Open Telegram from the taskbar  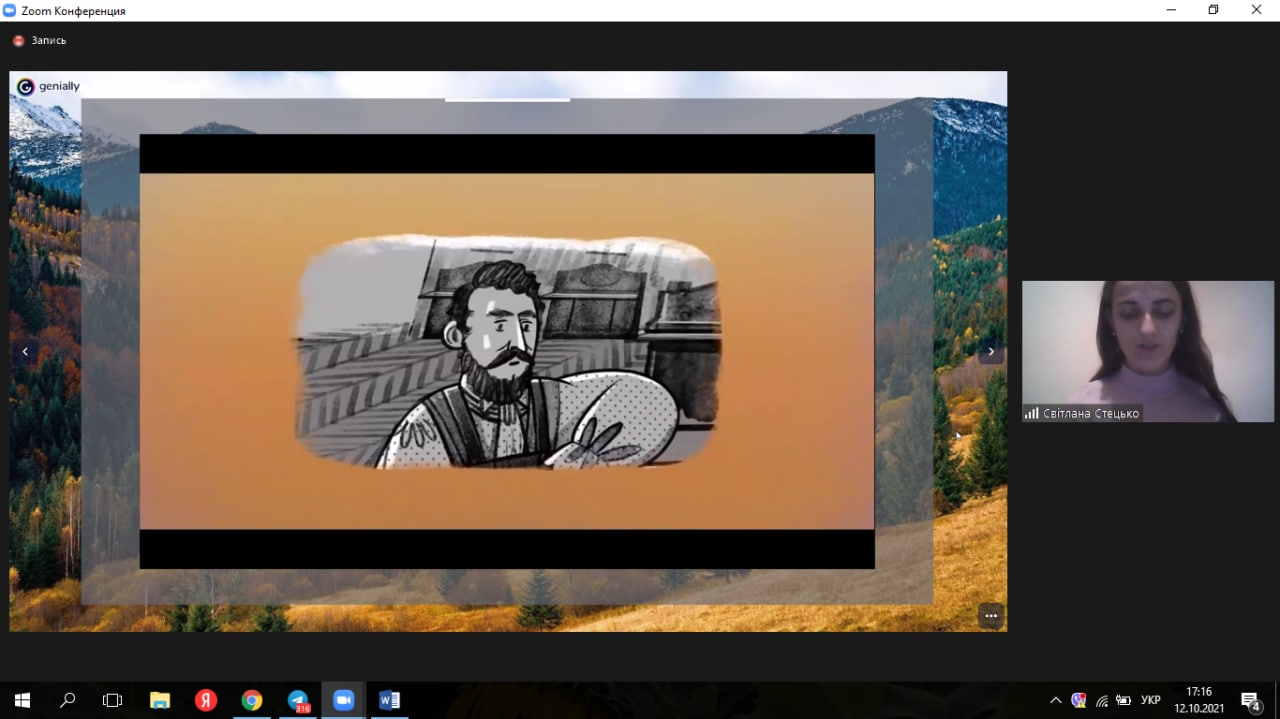coord(298,700)
